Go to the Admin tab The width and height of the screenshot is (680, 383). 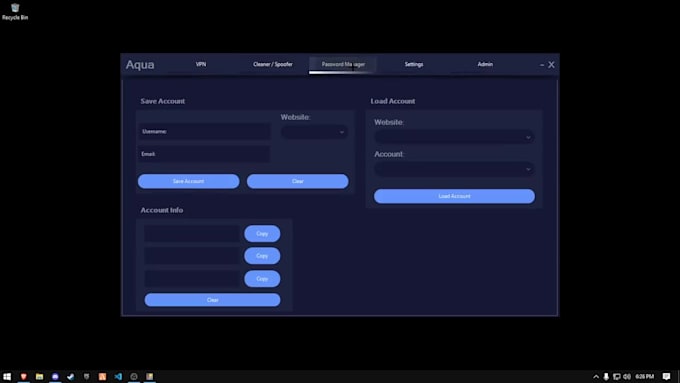point(485,64)
